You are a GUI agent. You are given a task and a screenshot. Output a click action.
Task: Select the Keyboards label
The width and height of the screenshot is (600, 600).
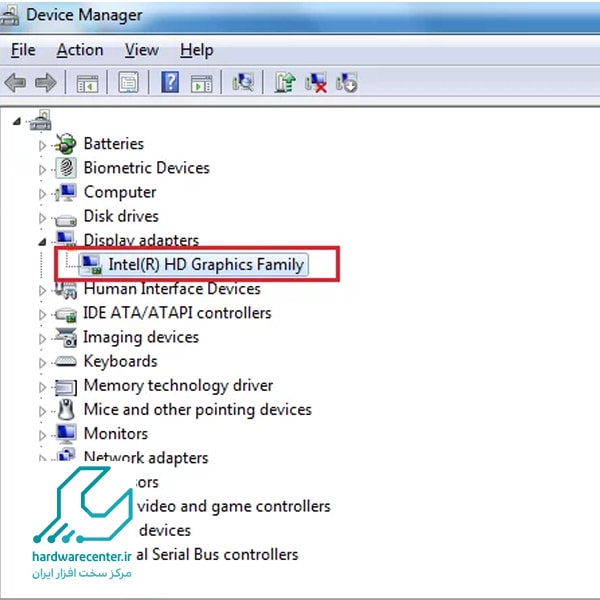click(x=120, y=361)
